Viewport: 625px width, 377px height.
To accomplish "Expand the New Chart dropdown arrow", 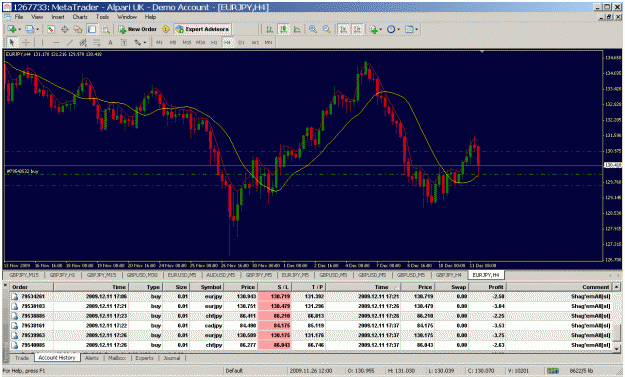I will point(19,29).
